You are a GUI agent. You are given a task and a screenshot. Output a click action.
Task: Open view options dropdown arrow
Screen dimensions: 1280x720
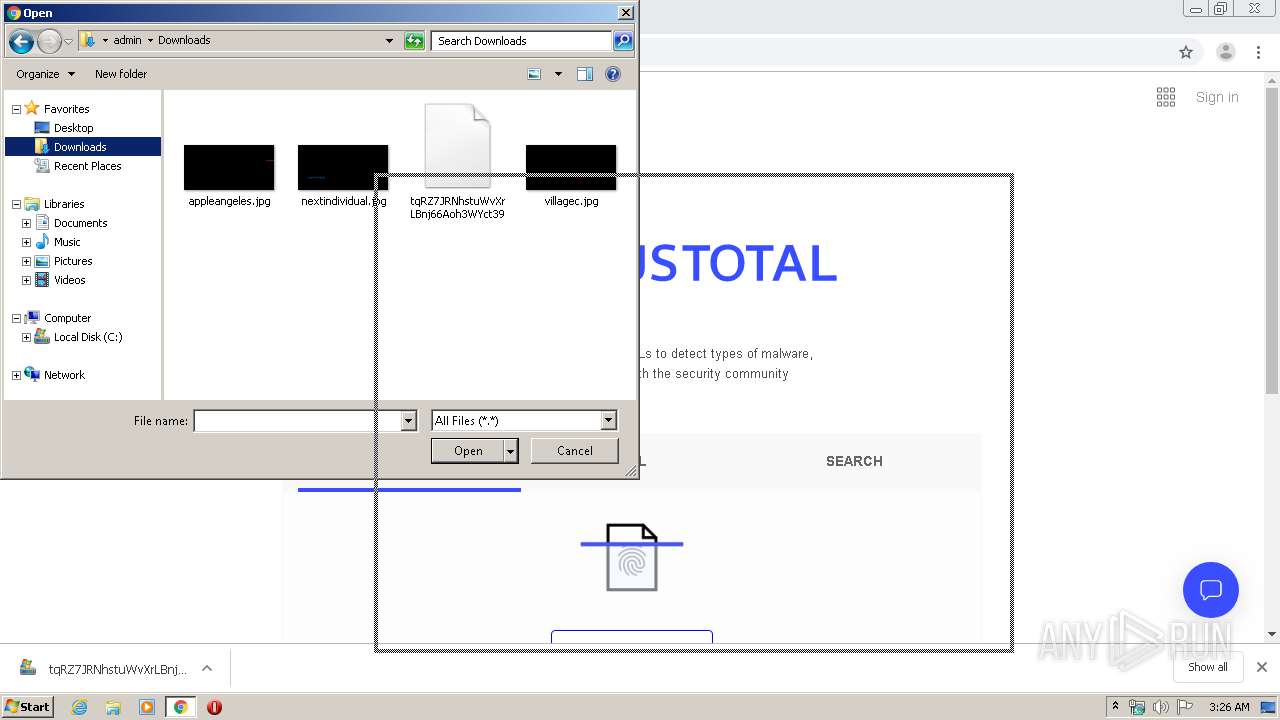(558, 74)
